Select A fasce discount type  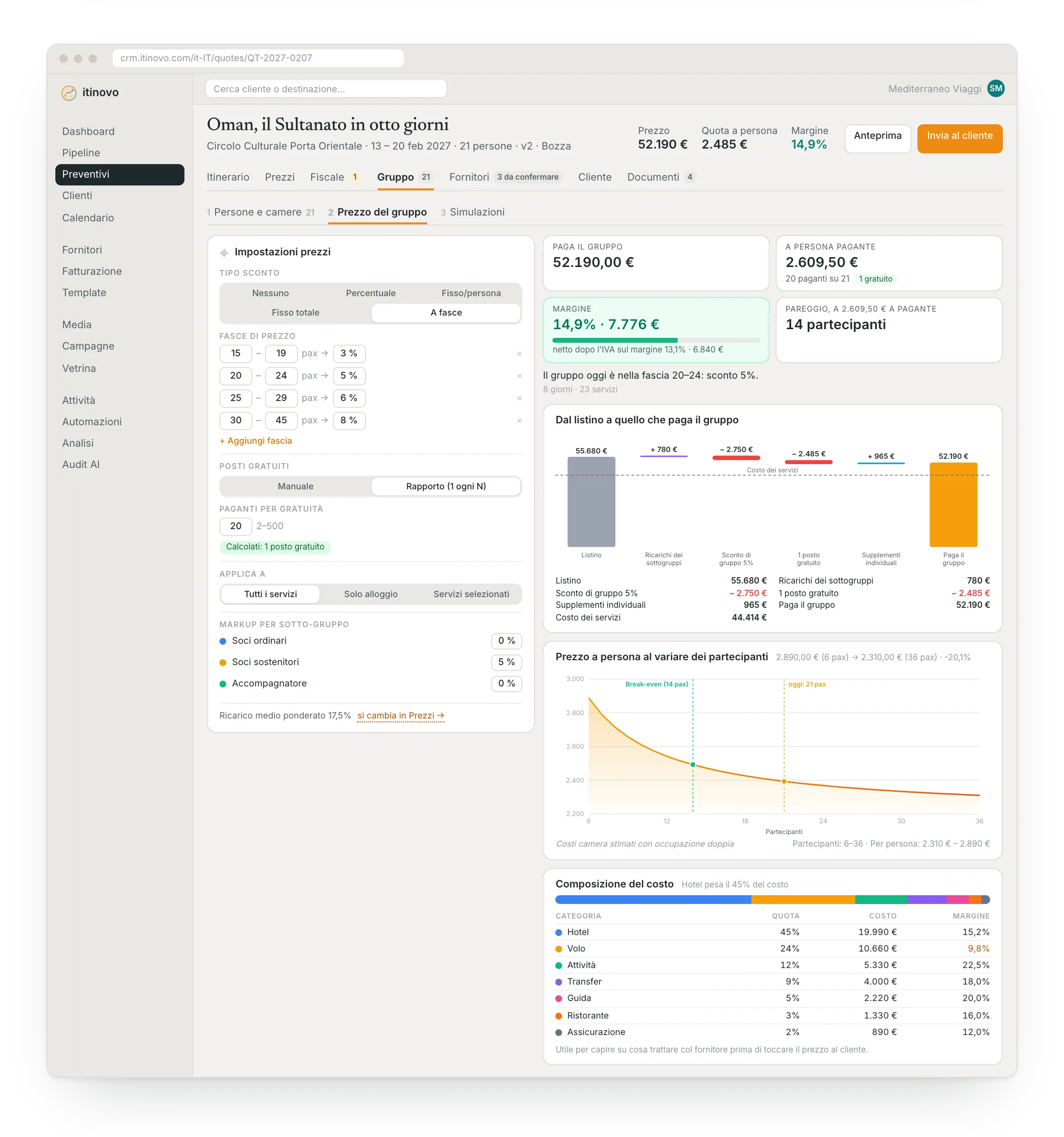click(446, 313)
